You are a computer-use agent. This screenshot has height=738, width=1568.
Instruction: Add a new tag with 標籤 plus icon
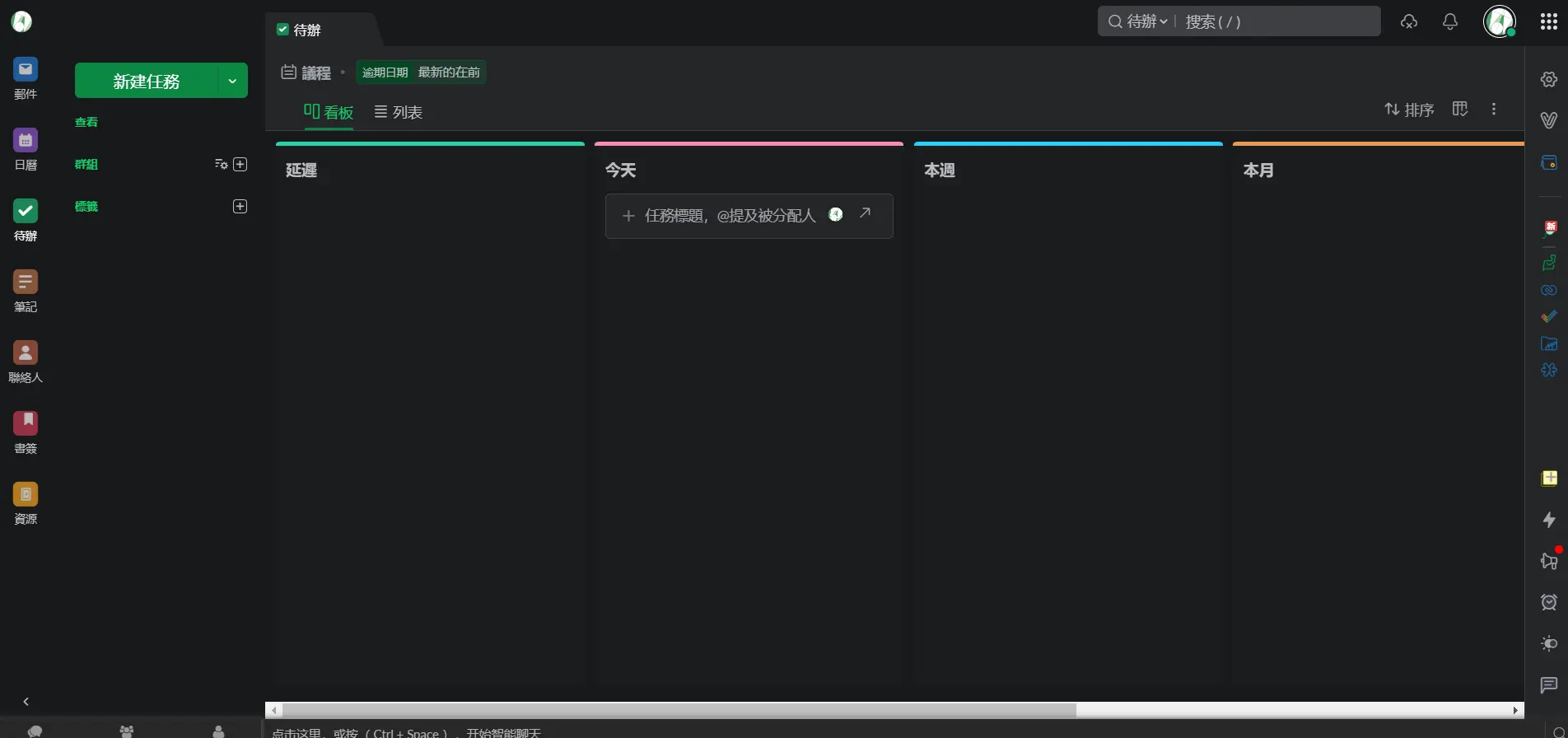click(240, 207)
